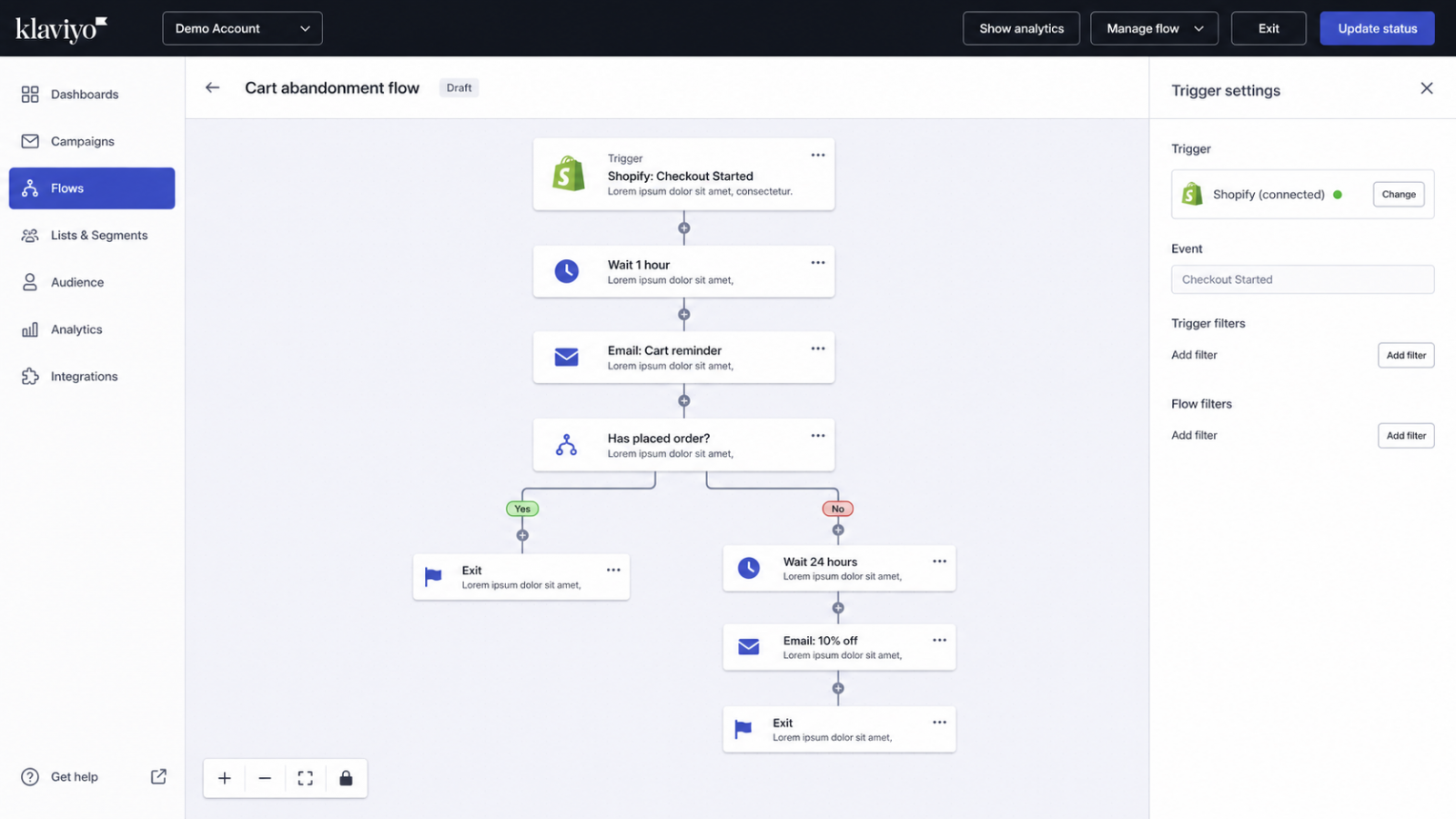Fit flow to screen

306,778
